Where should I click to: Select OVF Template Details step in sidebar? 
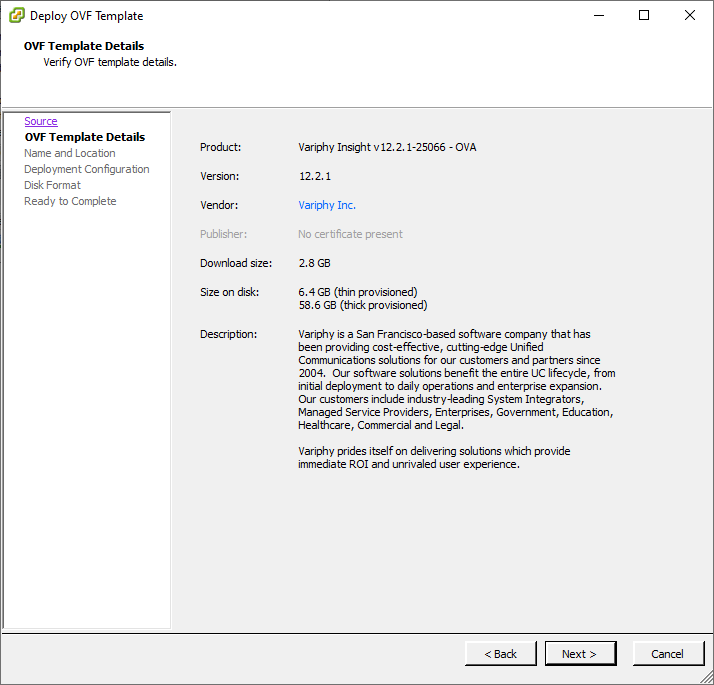(85, 137)
